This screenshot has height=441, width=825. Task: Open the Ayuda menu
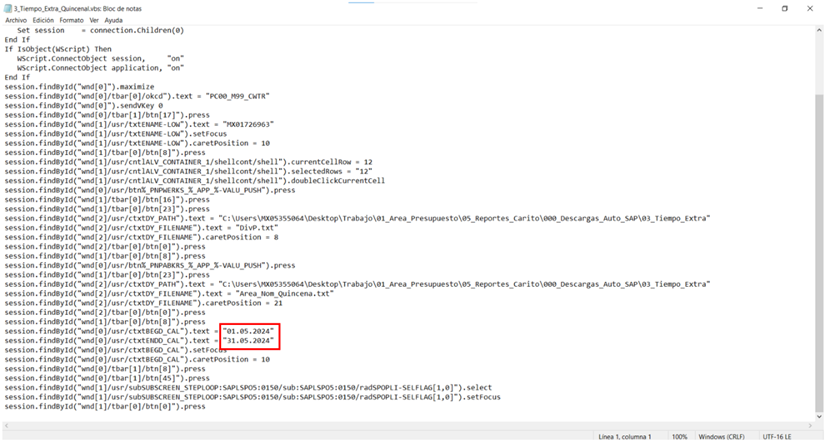point(114,20)
